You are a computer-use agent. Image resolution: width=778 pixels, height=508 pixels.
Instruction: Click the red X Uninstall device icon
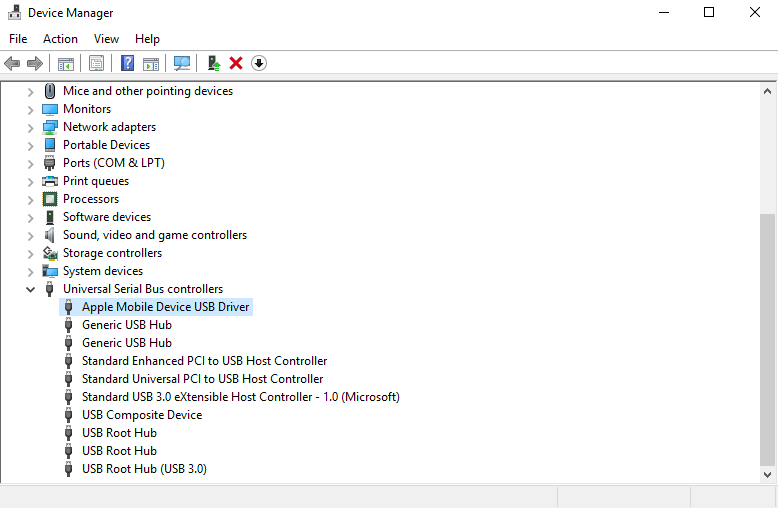point(236,63)
